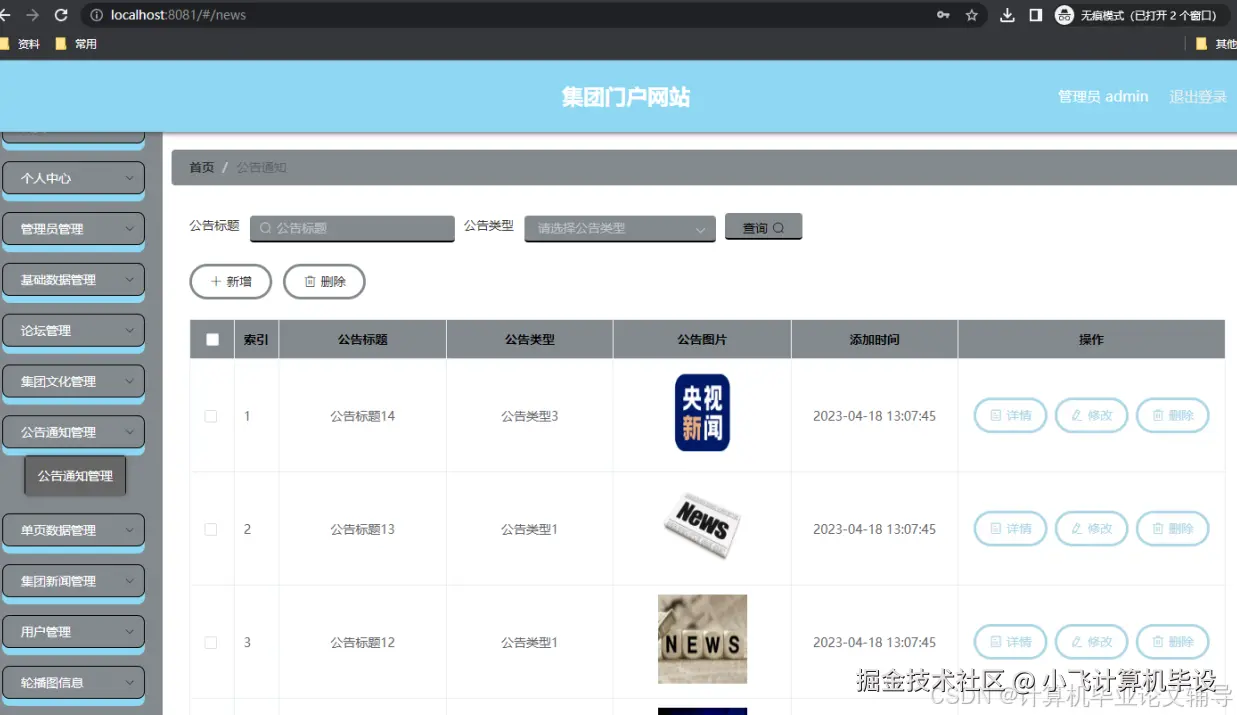Click the incognito mode icon

point(1065,15)
